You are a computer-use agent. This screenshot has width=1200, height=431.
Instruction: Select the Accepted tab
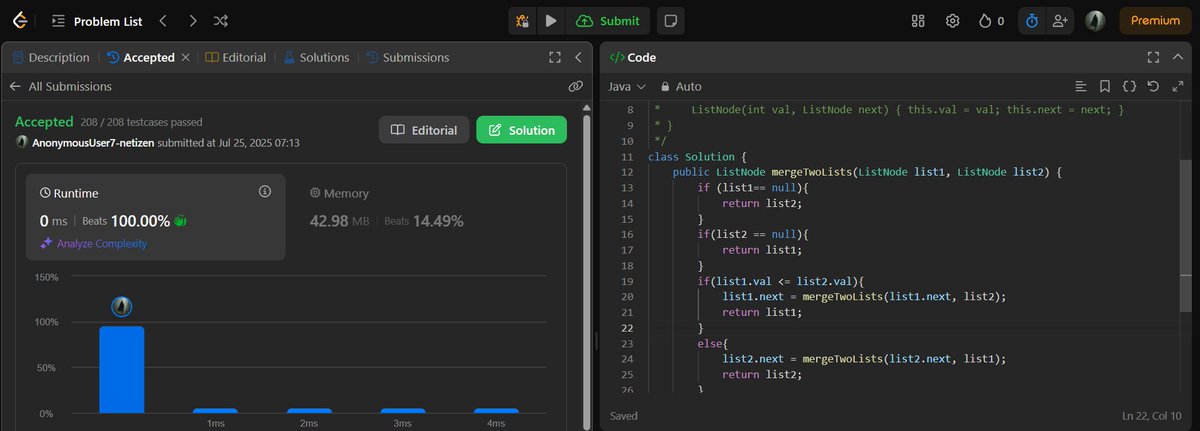pyautogui.click(x=140, y=58)
